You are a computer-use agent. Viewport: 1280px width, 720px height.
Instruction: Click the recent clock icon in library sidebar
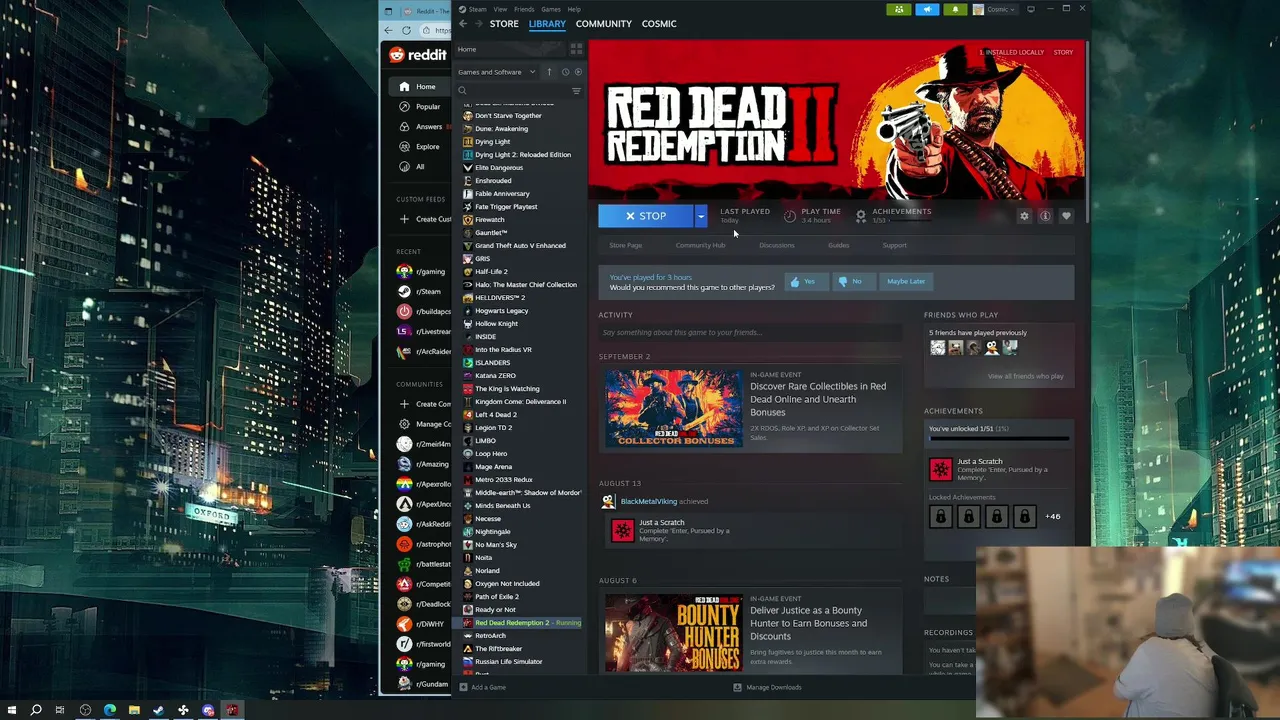tap(565, 72)
